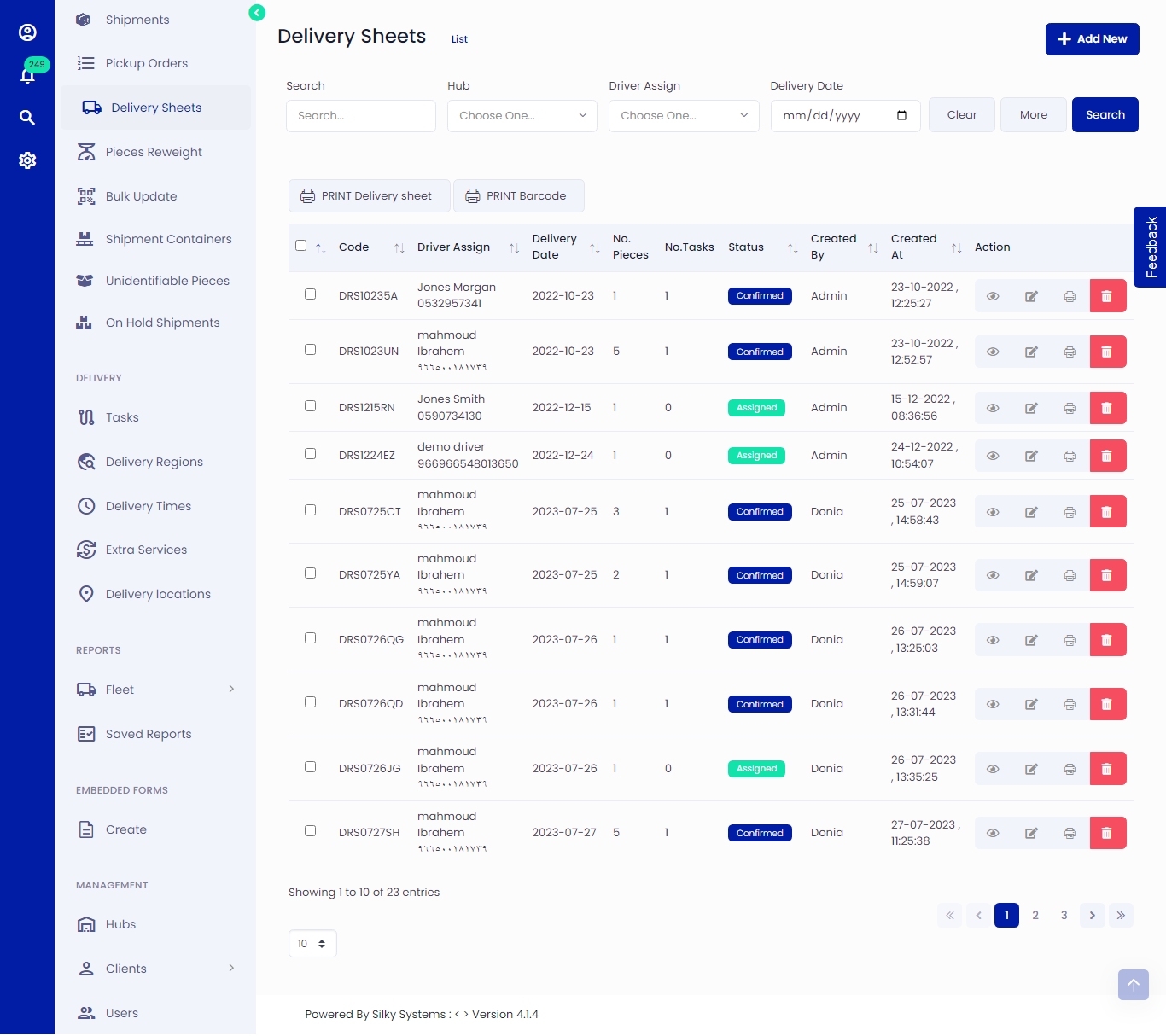The height and width of the screenshot is (1036, 1166).
Task: Tick the checkbox for row DRS1224EZ
Action: click(310, 454)
